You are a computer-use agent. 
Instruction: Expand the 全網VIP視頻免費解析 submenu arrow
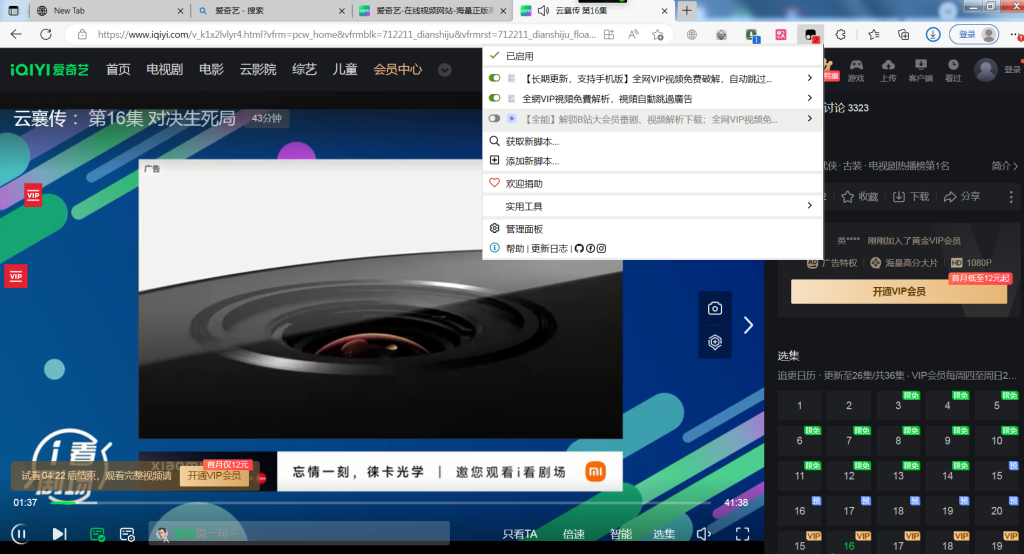[810, 98]
